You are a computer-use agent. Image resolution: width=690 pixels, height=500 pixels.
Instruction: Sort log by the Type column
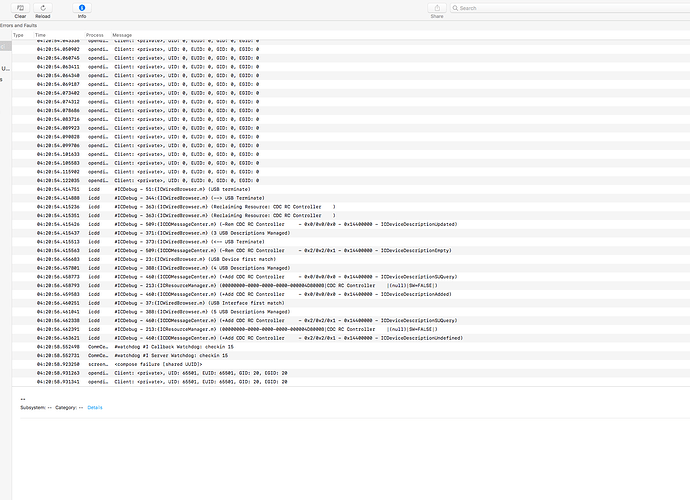pyautogui.click(x=18, y=35)
